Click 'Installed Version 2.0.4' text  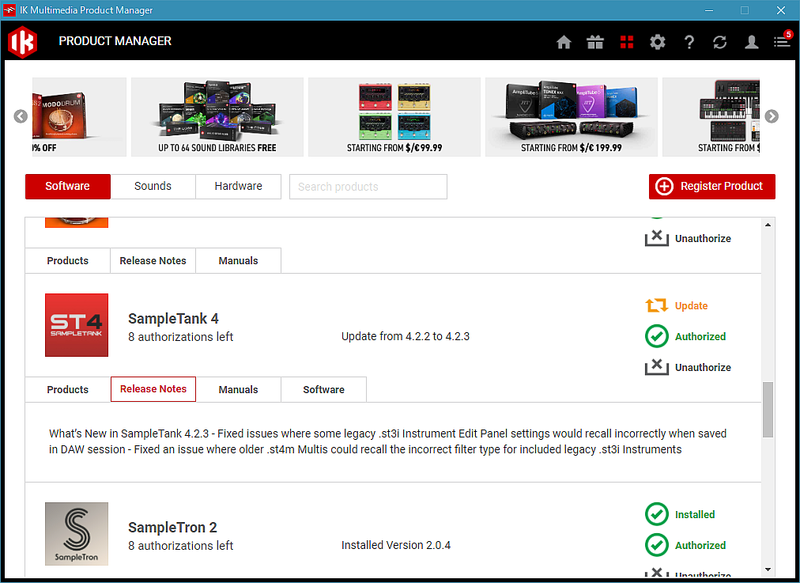tap(396, 545)
